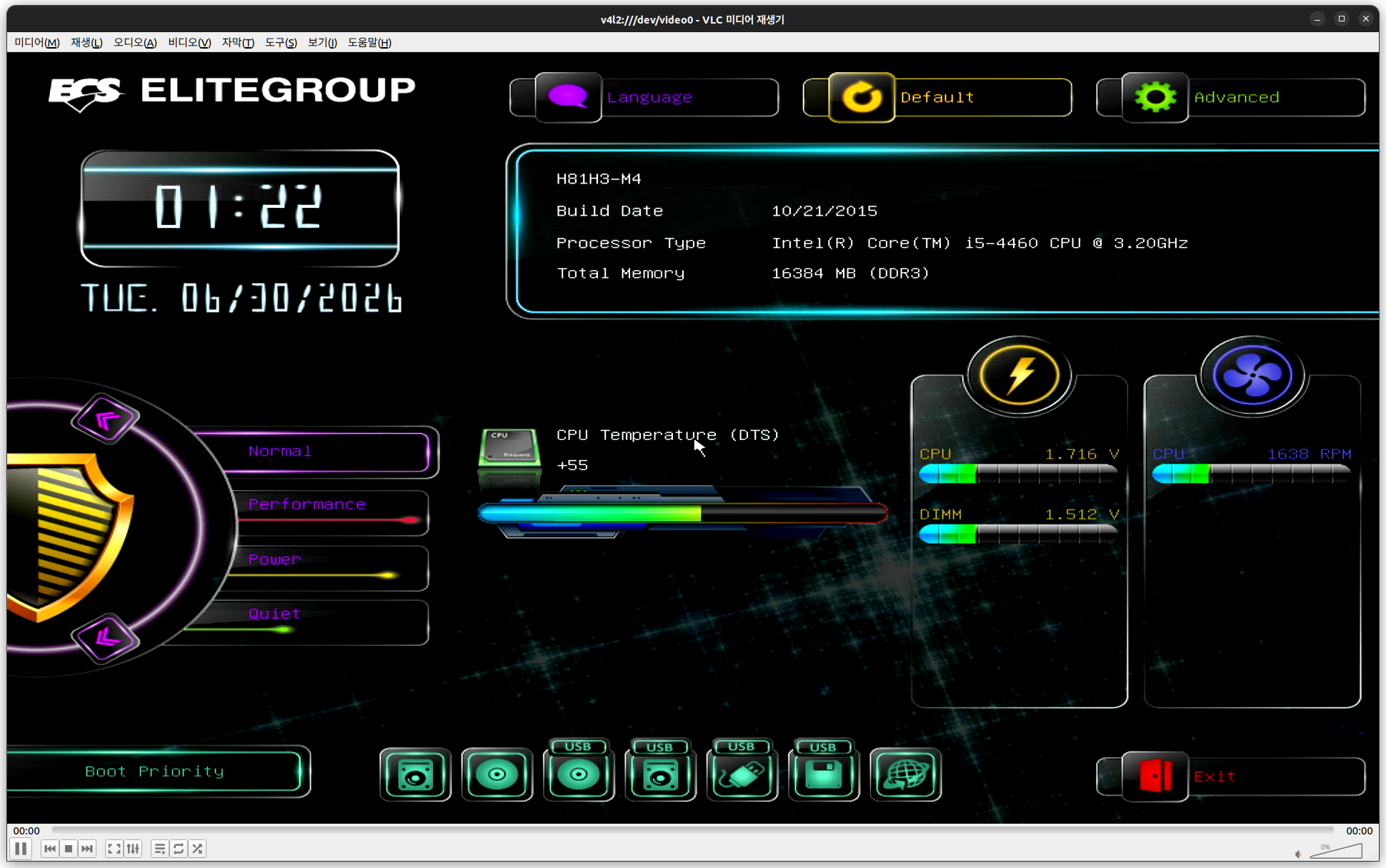Click the CPU voltage value 1.716 V
Viewport: 1386px width, 868px height.
[1082, 454]
